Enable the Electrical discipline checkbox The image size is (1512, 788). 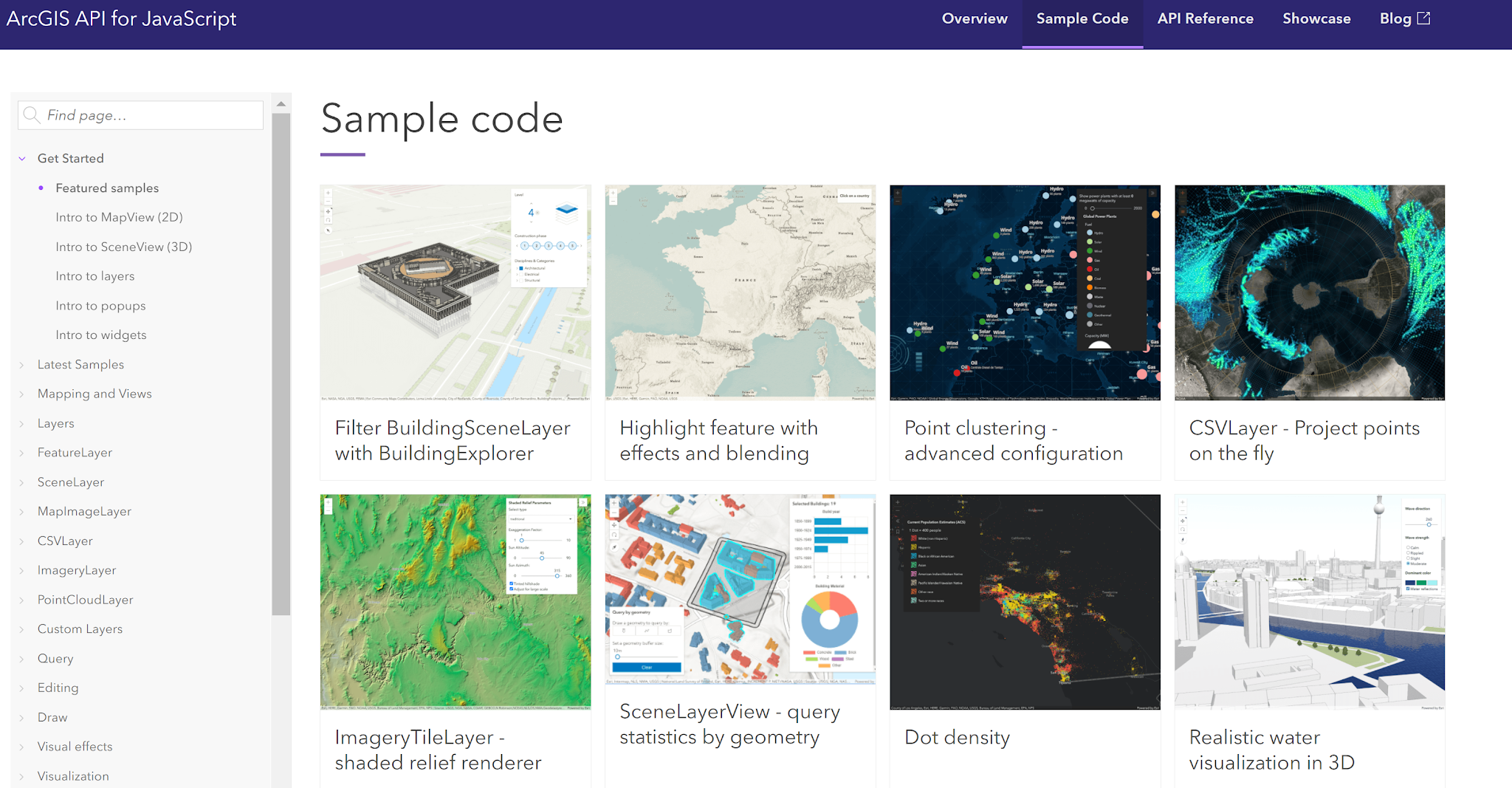click(x=521, y=274)
